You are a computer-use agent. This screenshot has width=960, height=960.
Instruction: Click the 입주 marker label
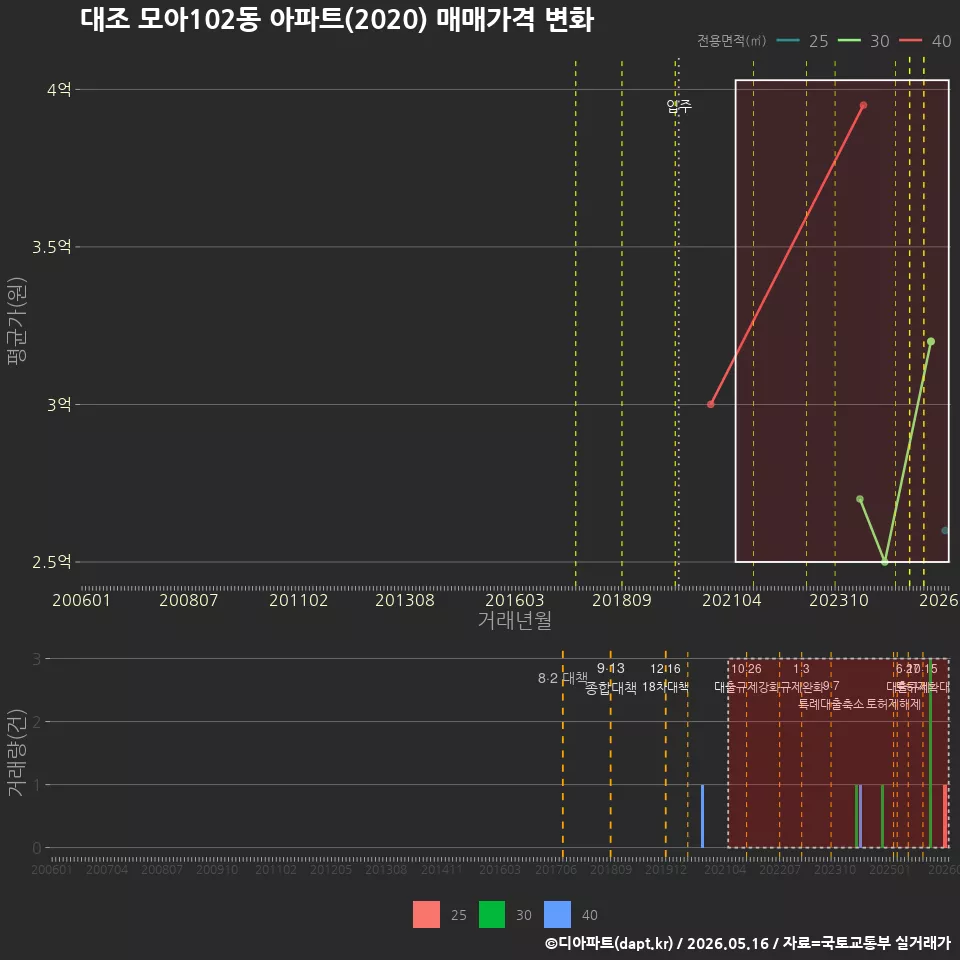click(x=679, y=107)
